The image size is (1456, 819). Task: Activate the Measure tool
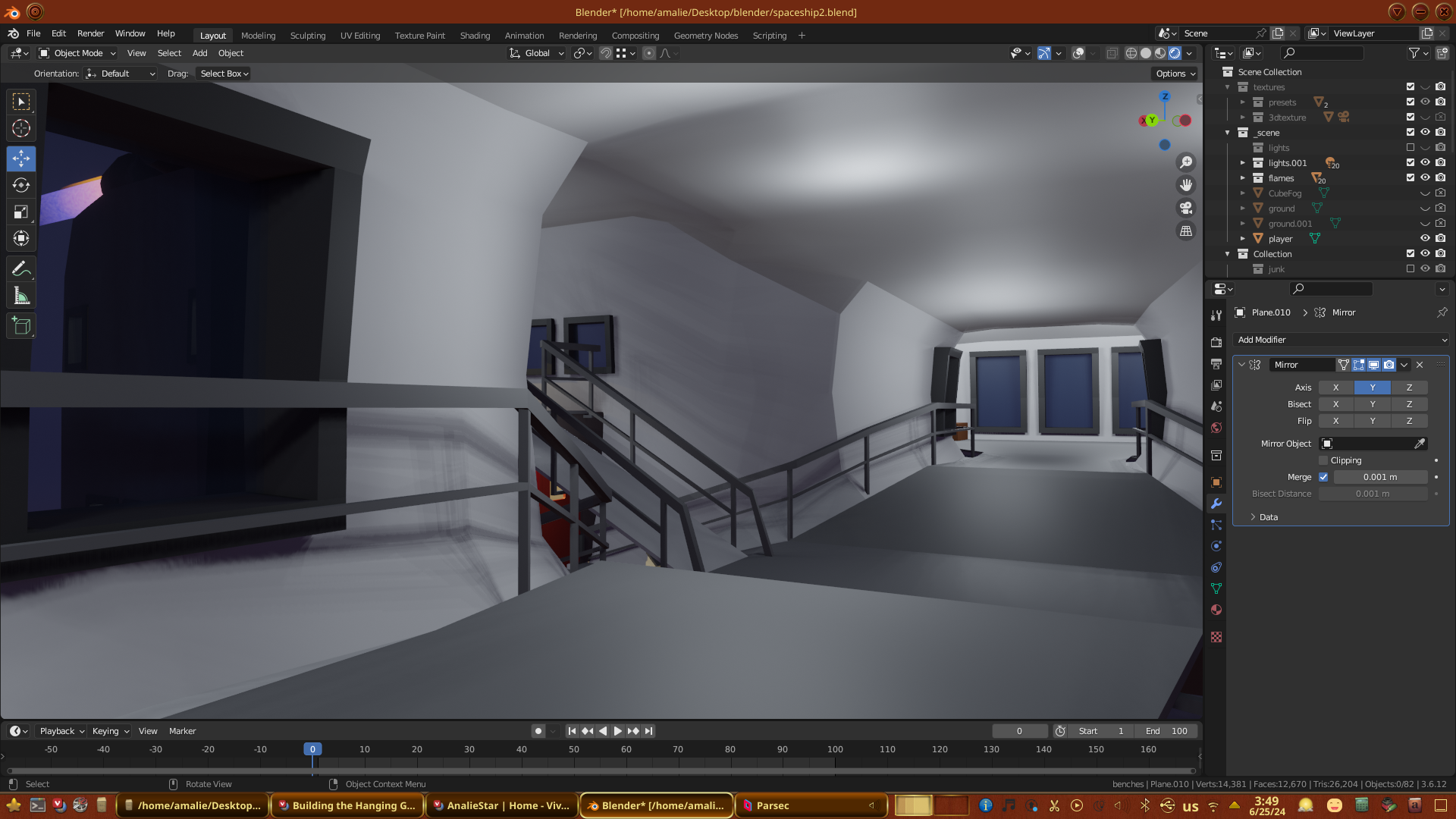pos(21,297)
